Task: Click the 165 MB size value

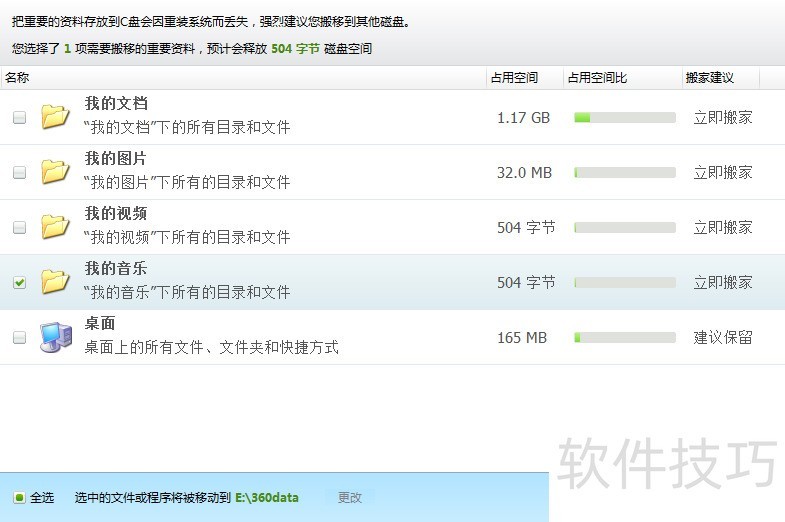Action: tap(522, 337)
